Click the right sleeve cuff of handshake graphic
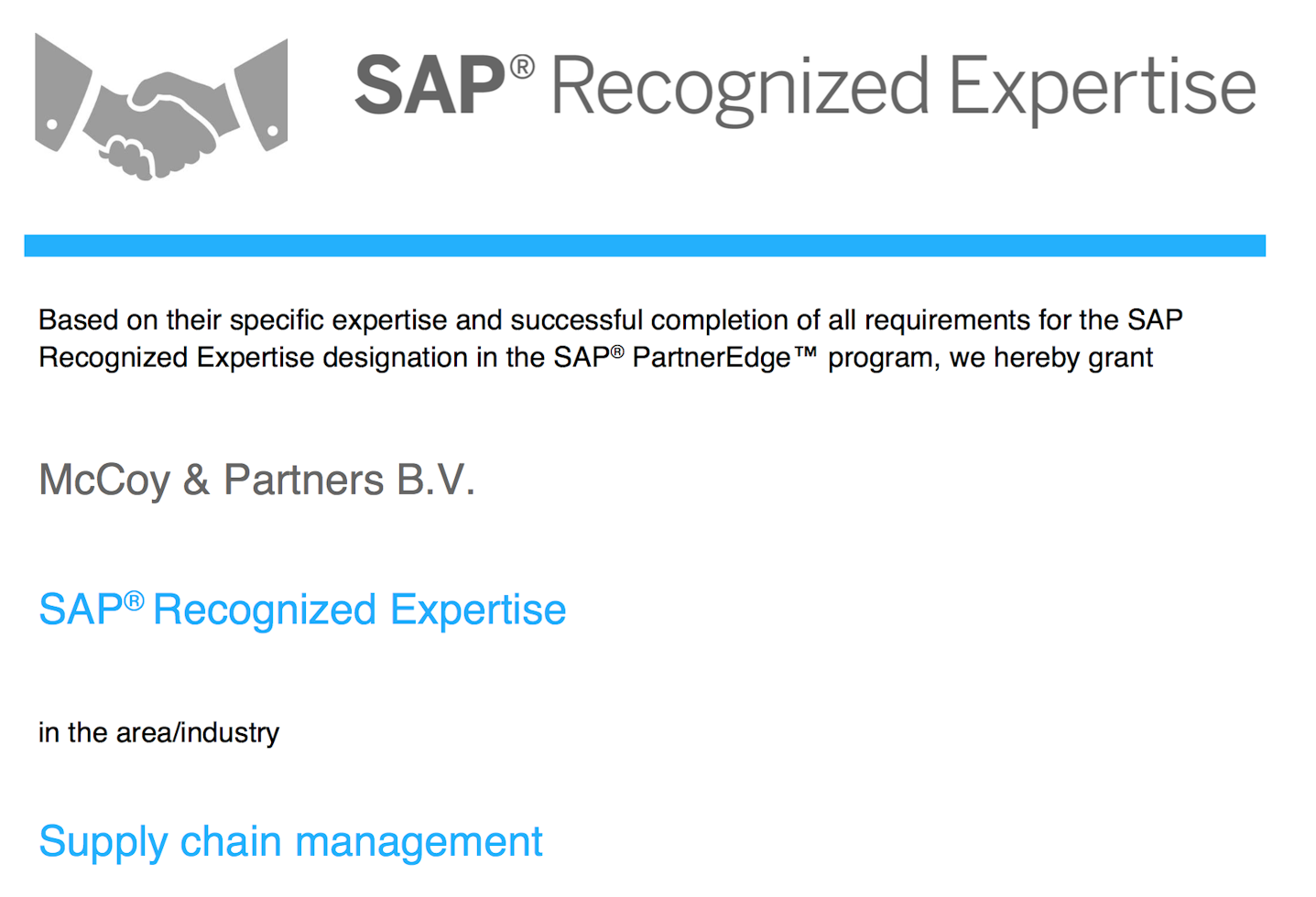1316x897 pixels. point(263,94)
